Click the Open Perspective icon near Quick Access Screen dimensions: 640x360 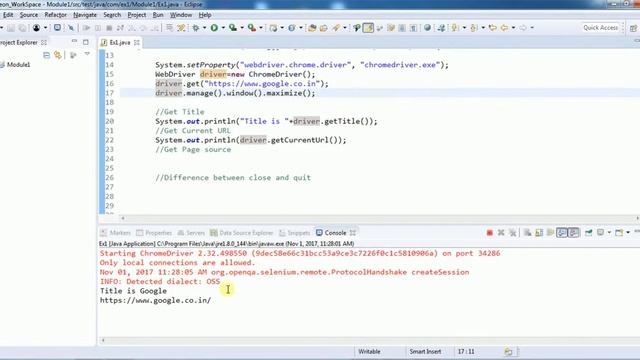[x=633, y=28]
